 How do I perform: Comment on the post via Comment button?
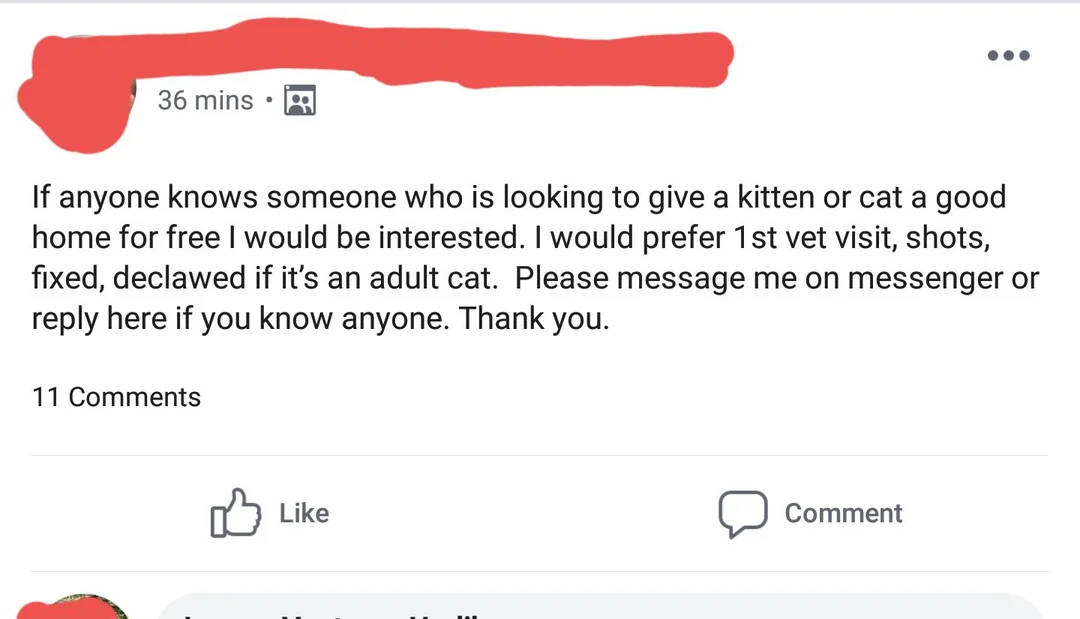point(810,513)
